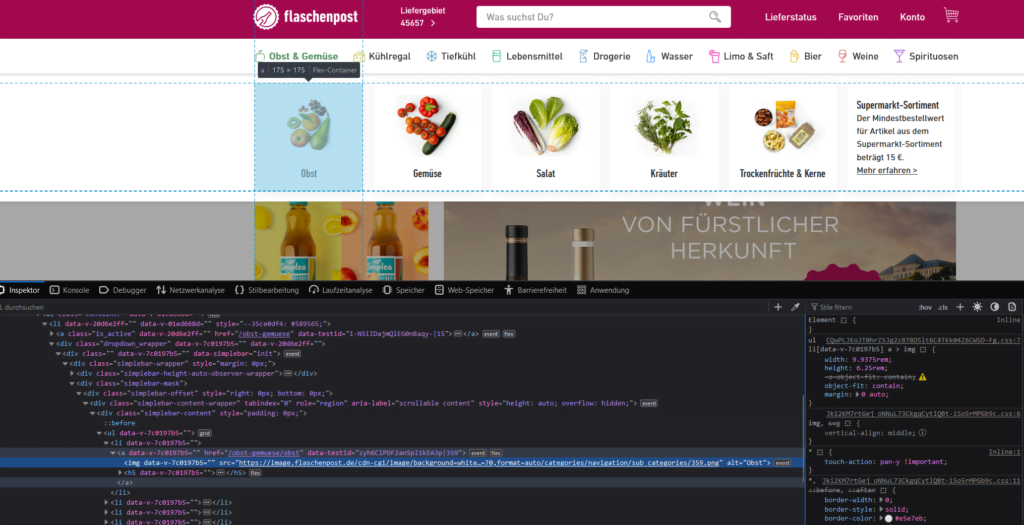Focus the 'Stile filtern' filter field
Screen dimensions: 1024x525
(861, 307)
